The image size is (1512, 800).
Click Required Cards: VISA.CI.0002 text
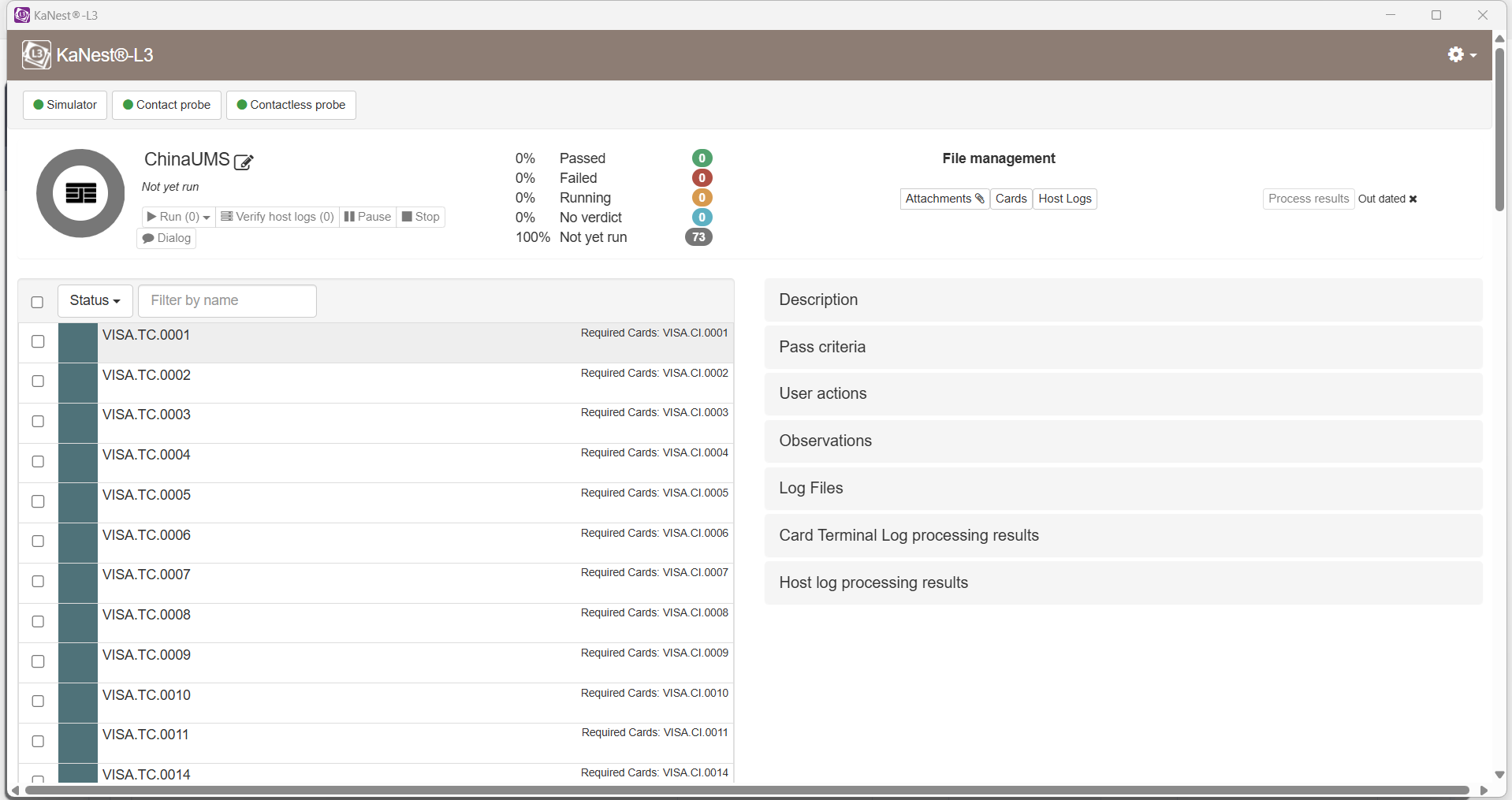pos(654,373)
